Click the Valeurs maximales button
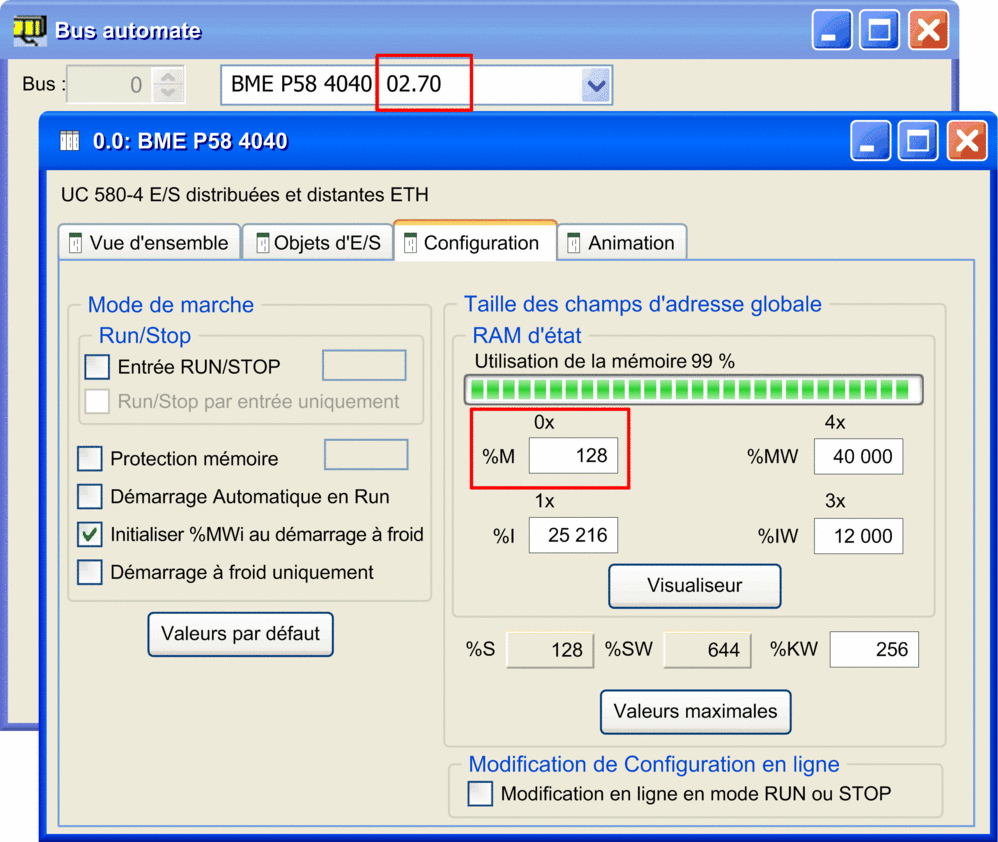Image resolution: width=998 pixels, height=842 pixels. 696,712
